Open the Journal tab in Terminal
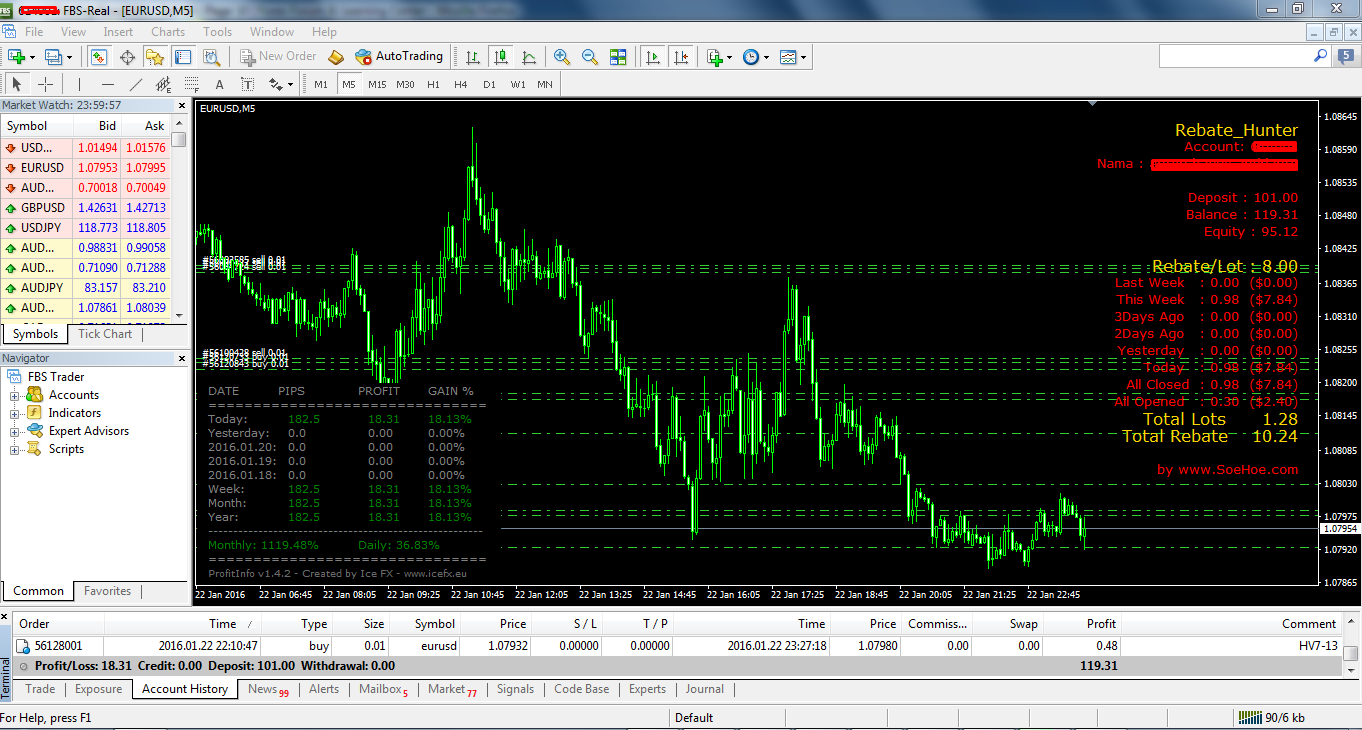 point(705,689)
